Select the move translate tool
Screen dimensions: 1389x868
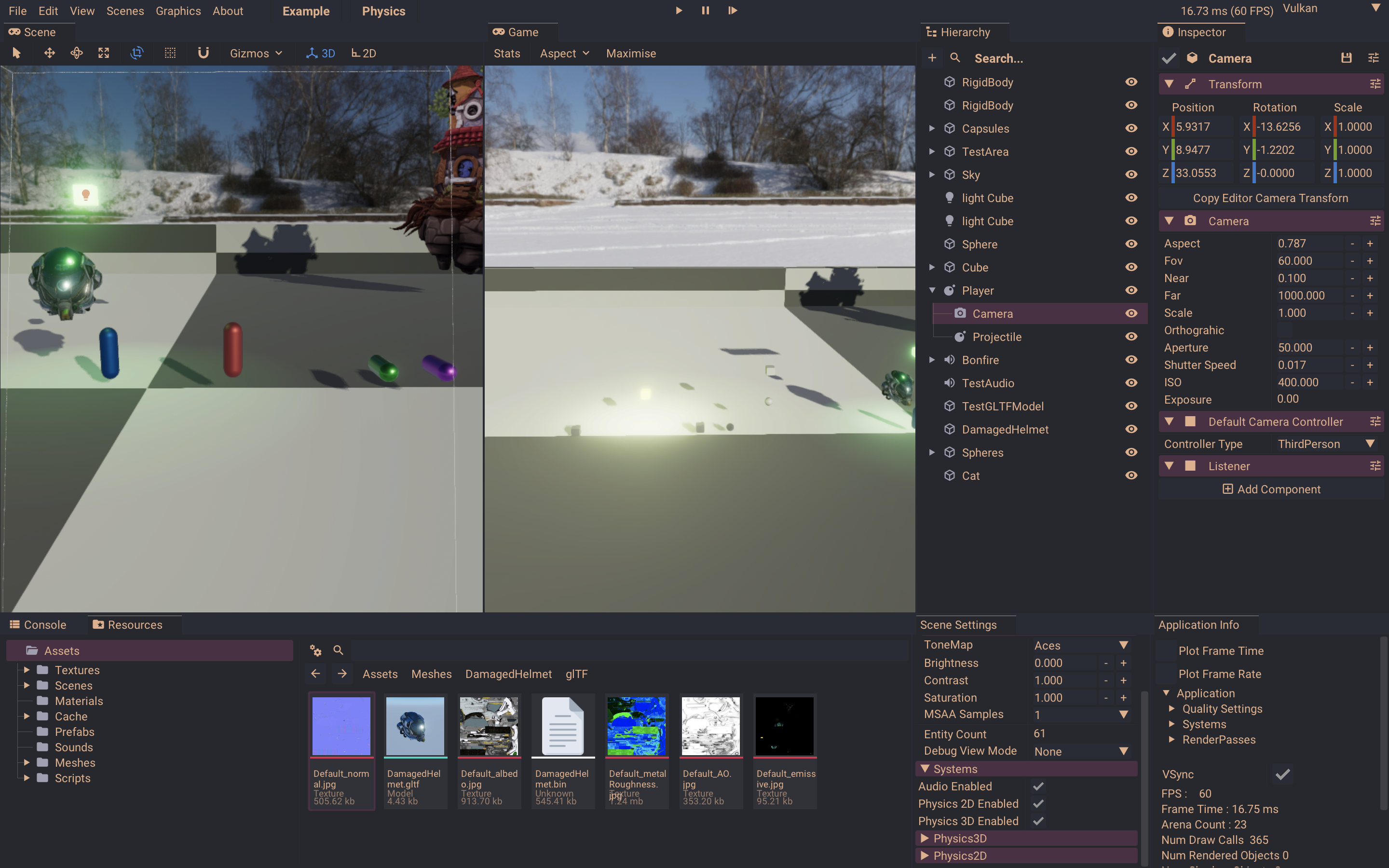49,54
